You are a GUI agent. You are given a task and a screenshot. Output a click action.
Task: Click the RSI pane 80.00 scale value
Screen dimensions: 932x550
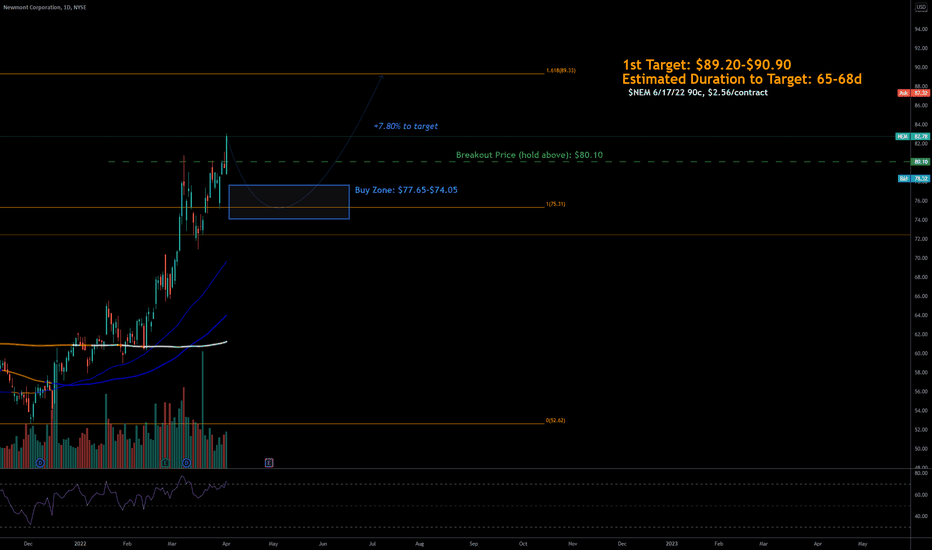click(921, 473)
